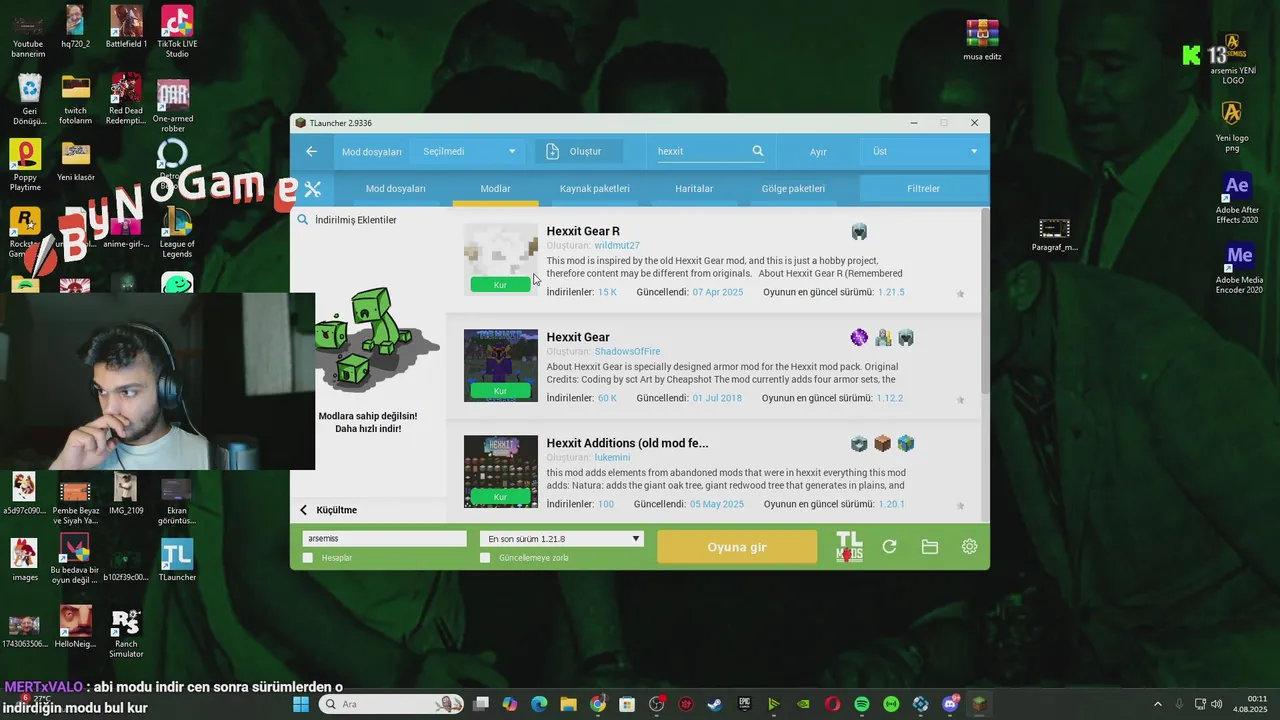Open the Yeni klasör desktop folder

(x=76, y=162)
